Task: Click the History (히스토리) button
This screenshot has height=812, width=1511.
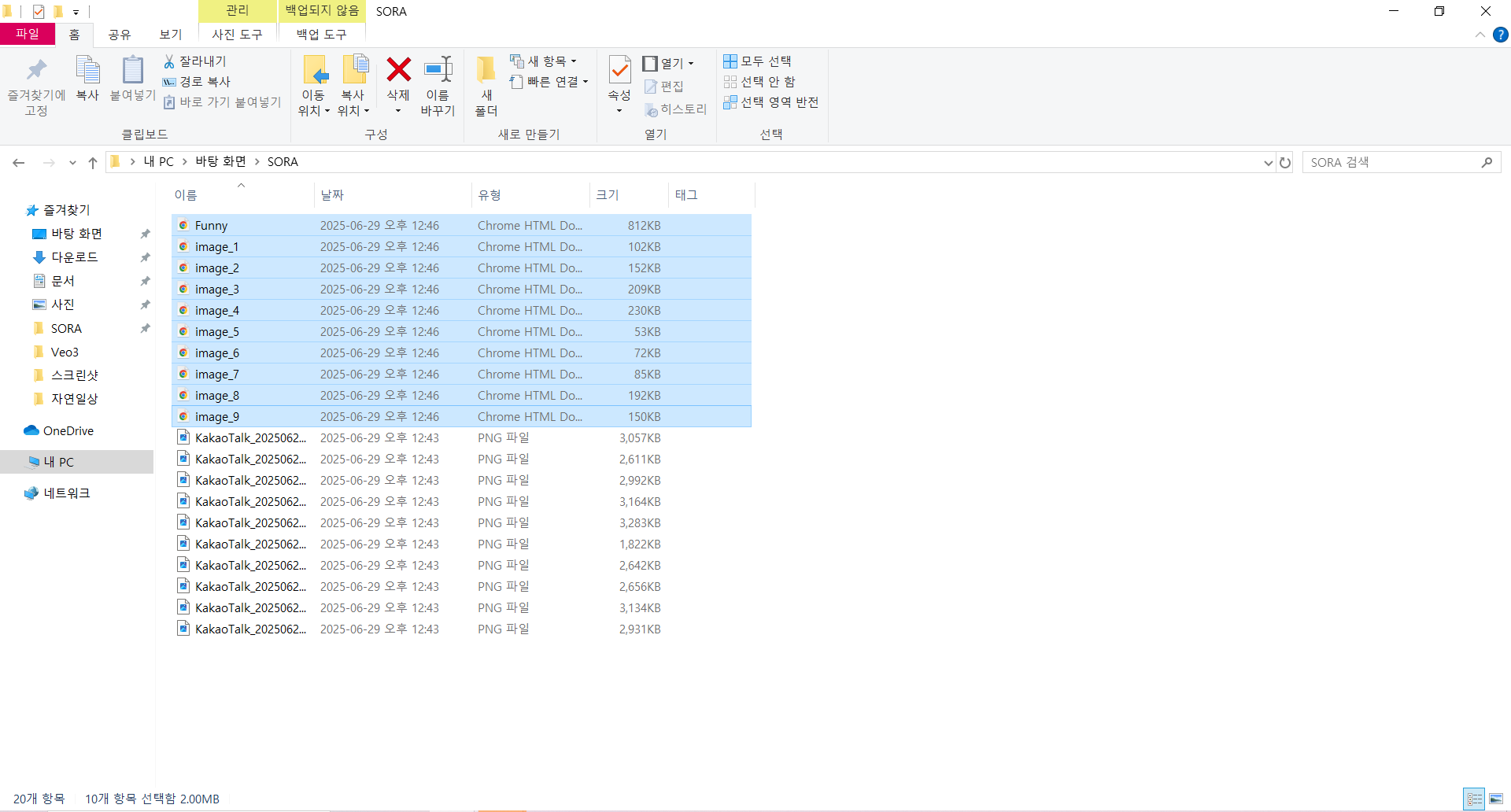Action: coord(675,109)
